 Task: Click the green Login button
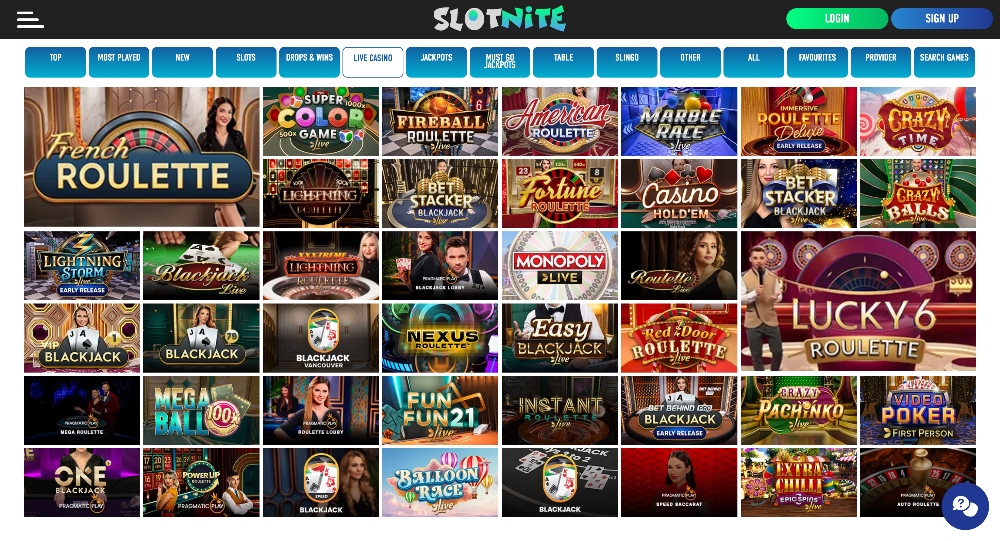pos(837,19)
